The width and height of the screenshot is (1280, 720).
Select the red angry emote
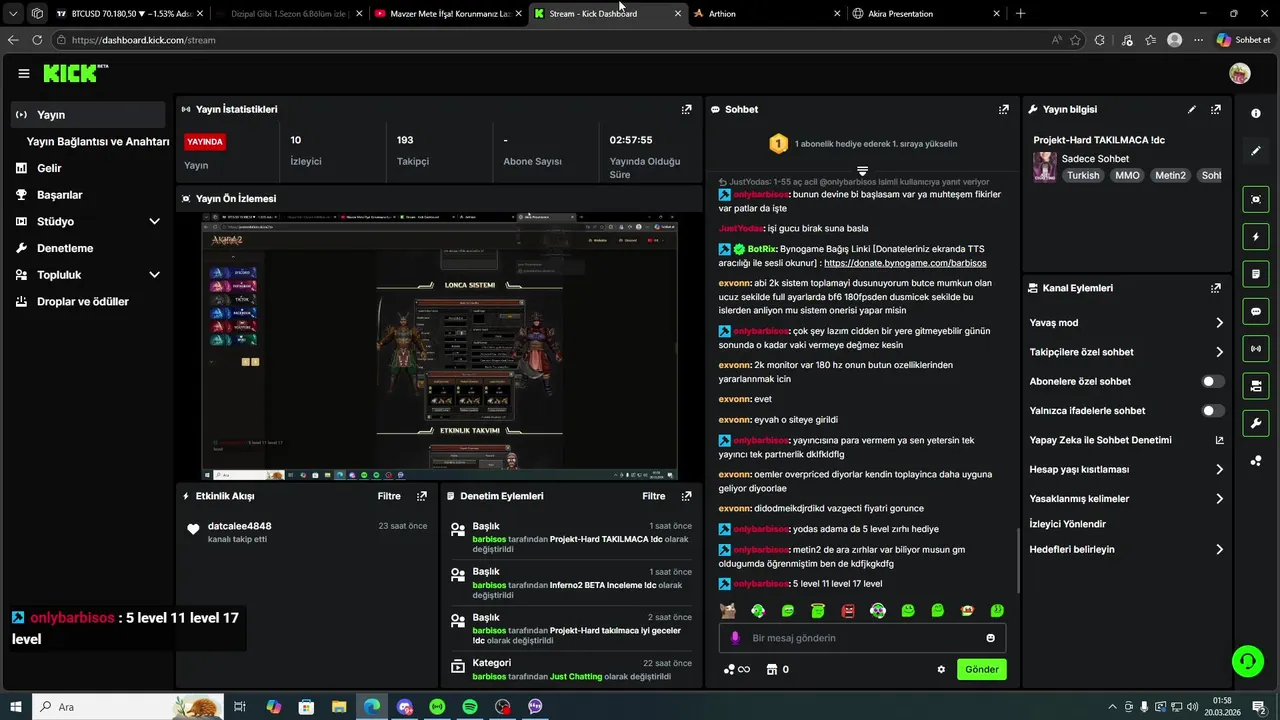[848, 611]
